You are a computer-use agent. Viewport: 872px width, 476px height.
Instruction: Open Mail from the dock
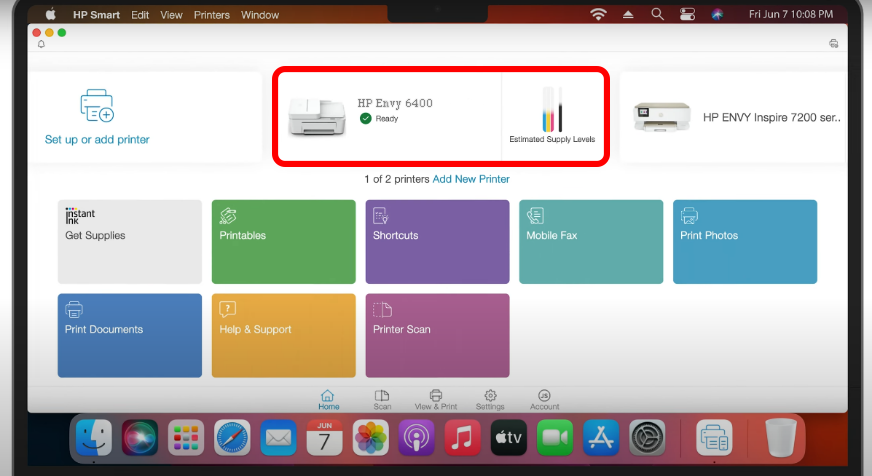(278, 437)
